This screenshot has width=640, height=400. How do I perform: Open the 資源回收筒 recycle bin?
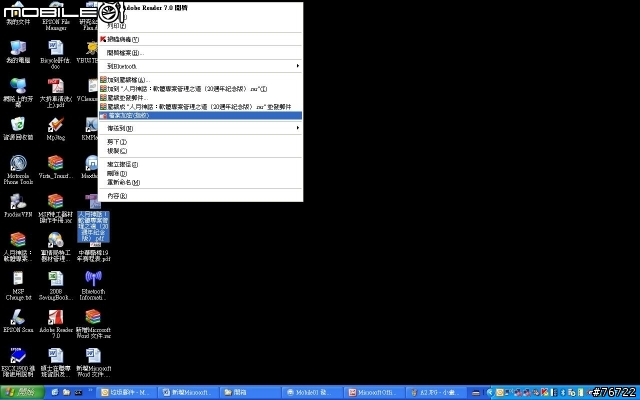[18, 129]
